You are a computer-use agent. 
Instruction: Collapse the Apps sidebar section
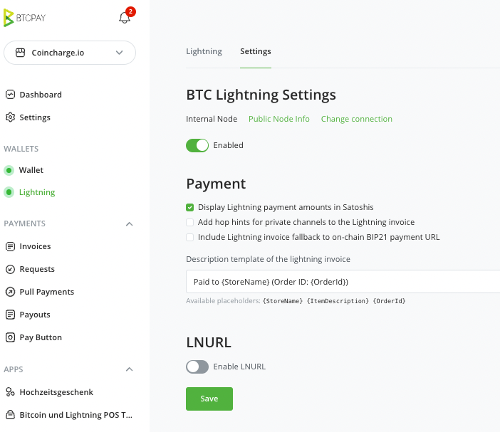[129, 369]
